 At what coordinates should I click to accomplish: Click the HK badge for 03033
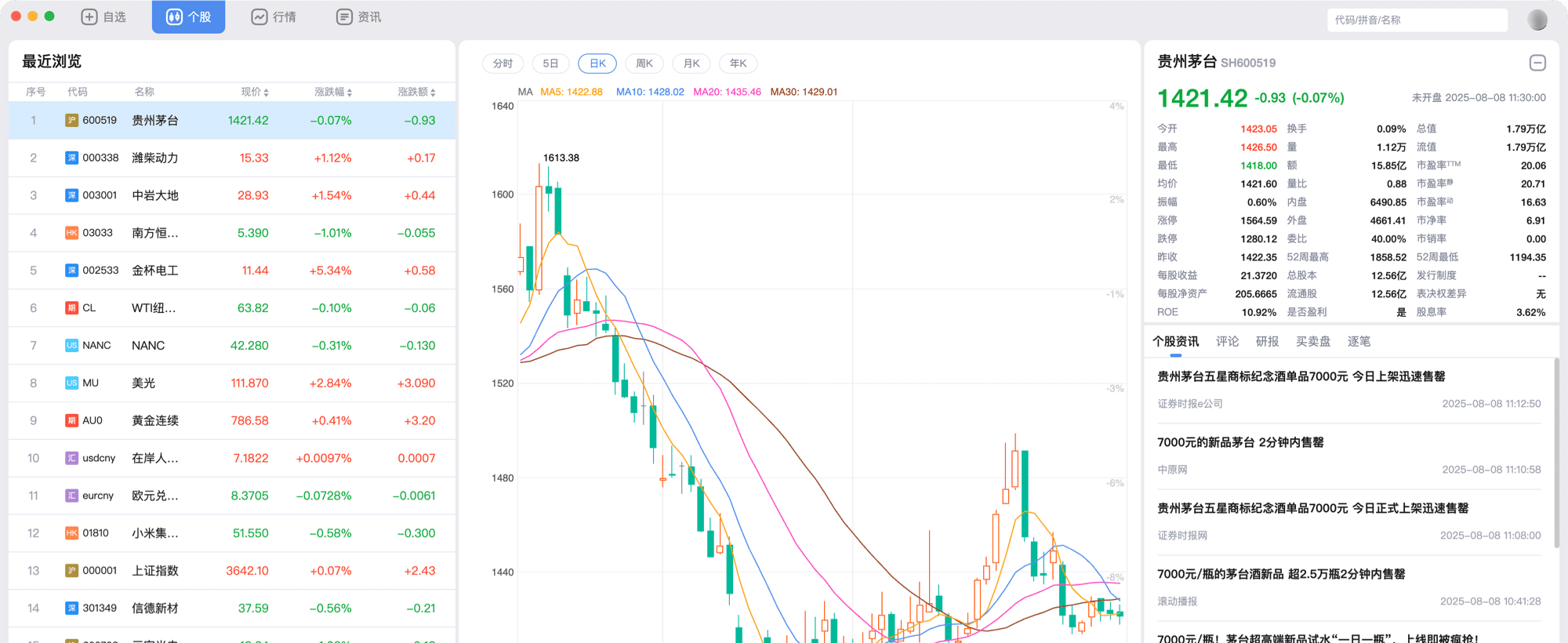tap(71, 233)
